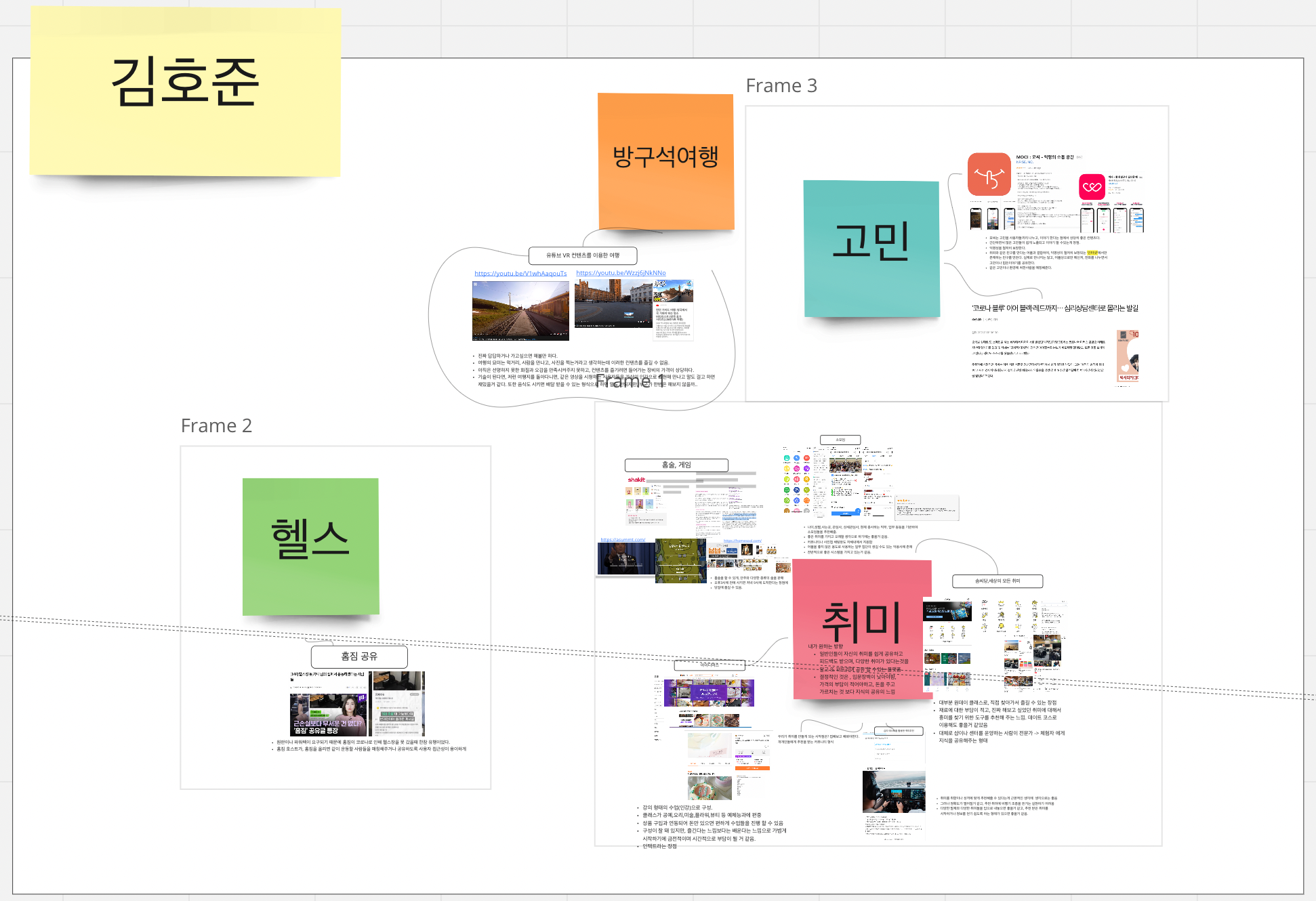Click the city square VR video thumbnail
This screenshot has width=1316, height=901.
(x=613, y=303)
